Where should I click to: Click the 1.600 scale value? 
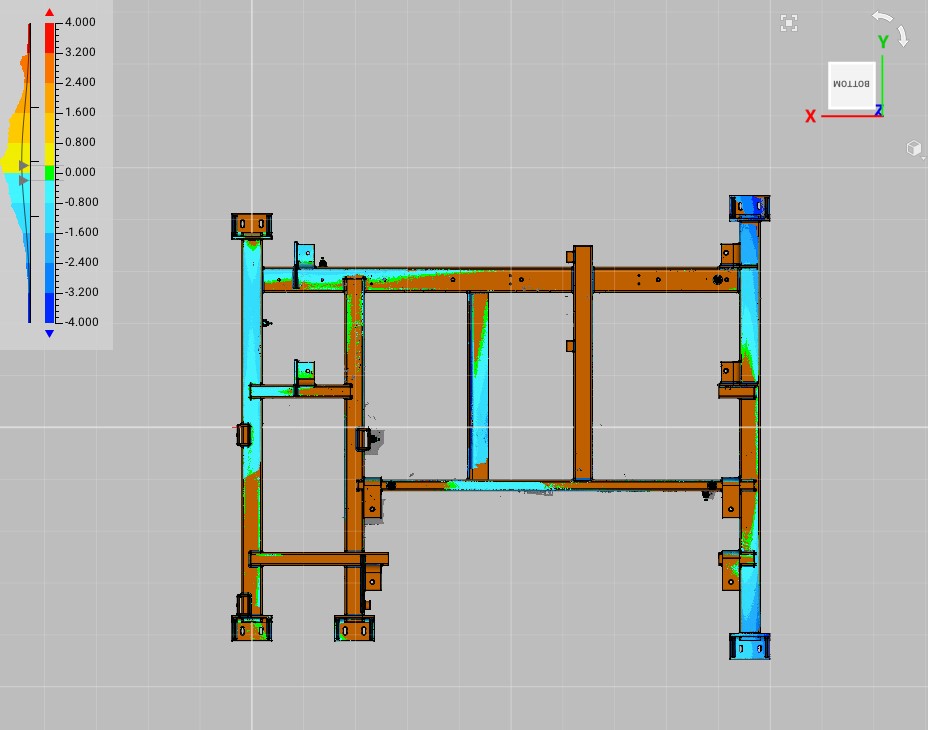coord(80,112)
